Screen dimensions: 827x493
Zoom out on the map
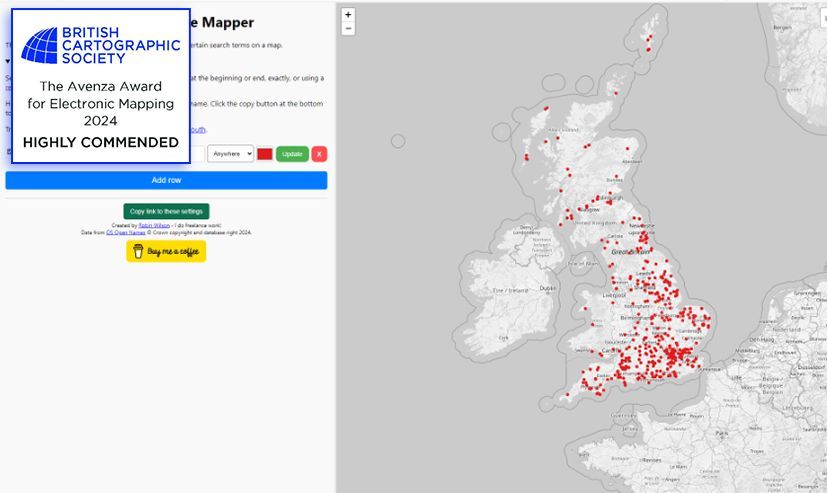348,28
